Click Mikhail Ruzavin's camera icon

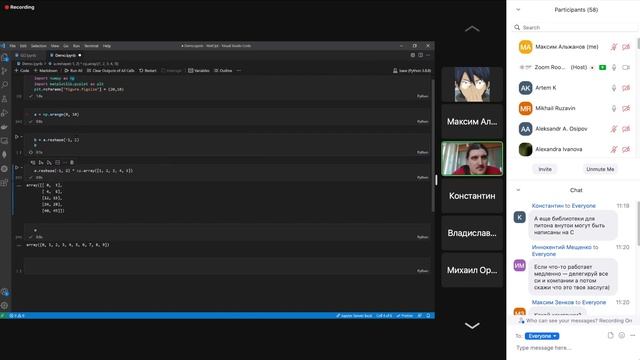point(626,108)
